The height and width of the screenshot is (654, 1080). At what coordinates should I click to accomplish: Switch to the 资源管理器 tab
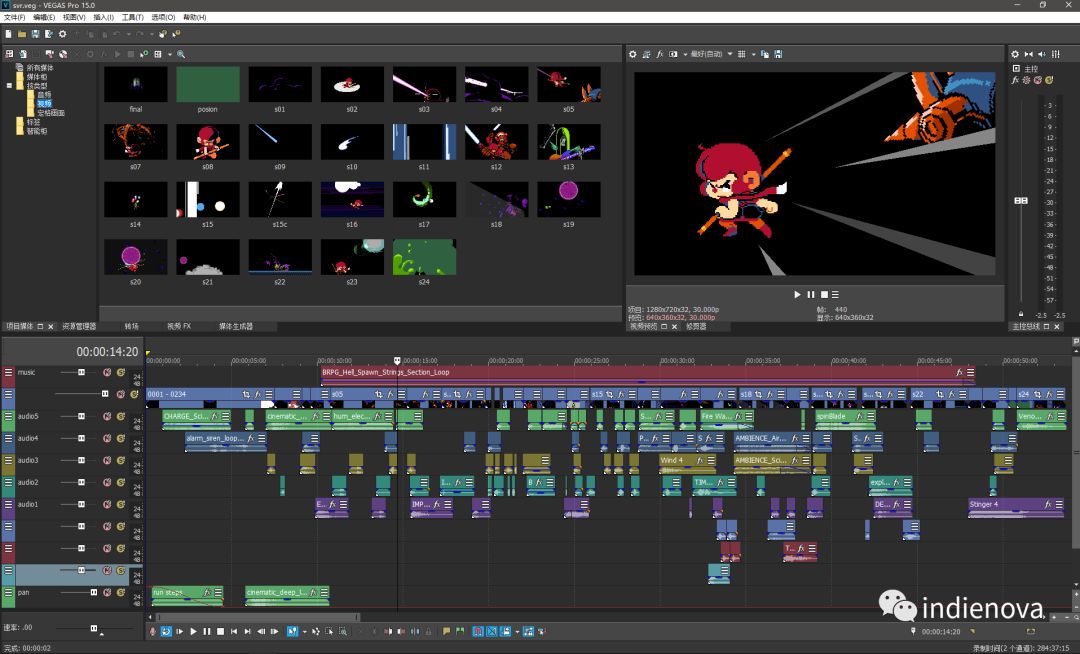79,326
